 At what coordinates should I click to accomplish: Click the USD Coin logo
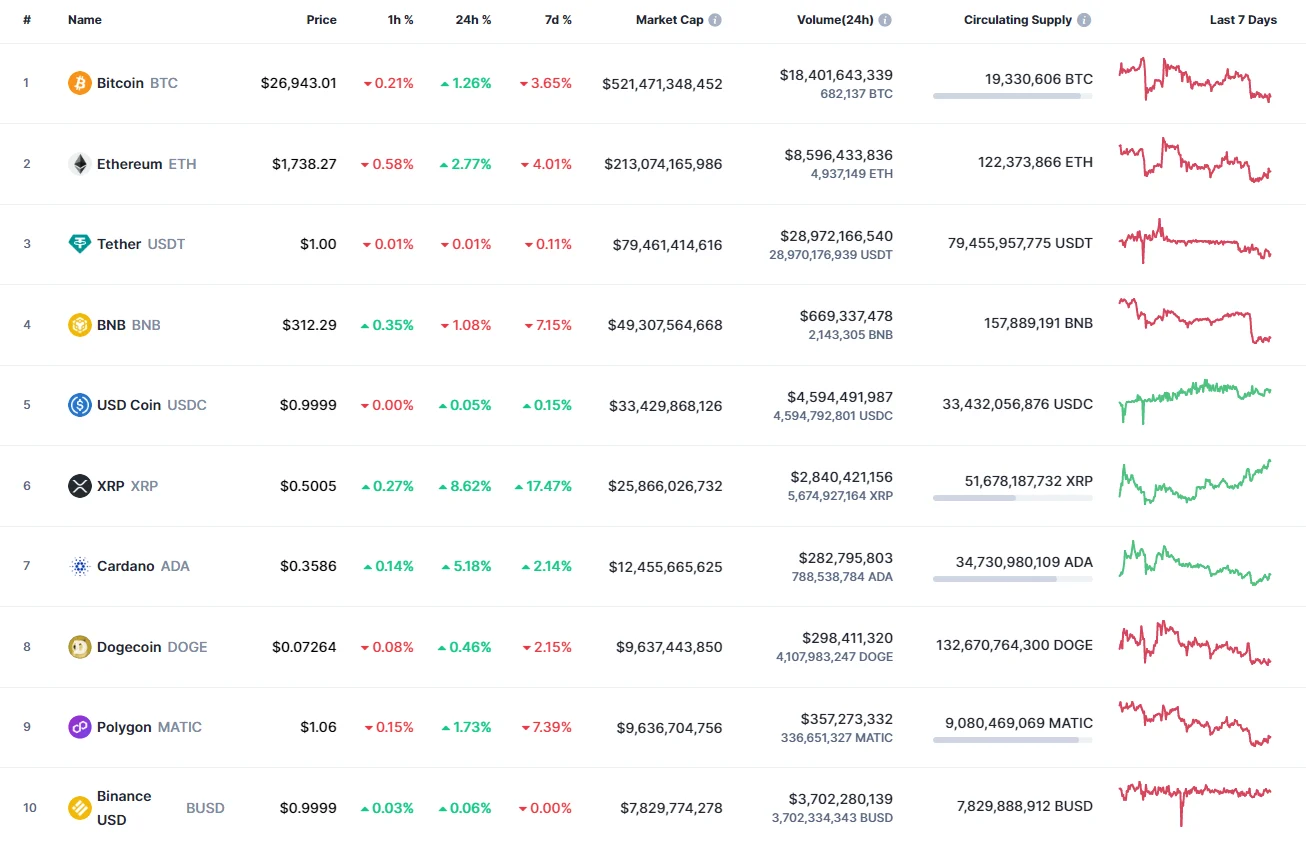pyautogui.click(x=79, y=405)
